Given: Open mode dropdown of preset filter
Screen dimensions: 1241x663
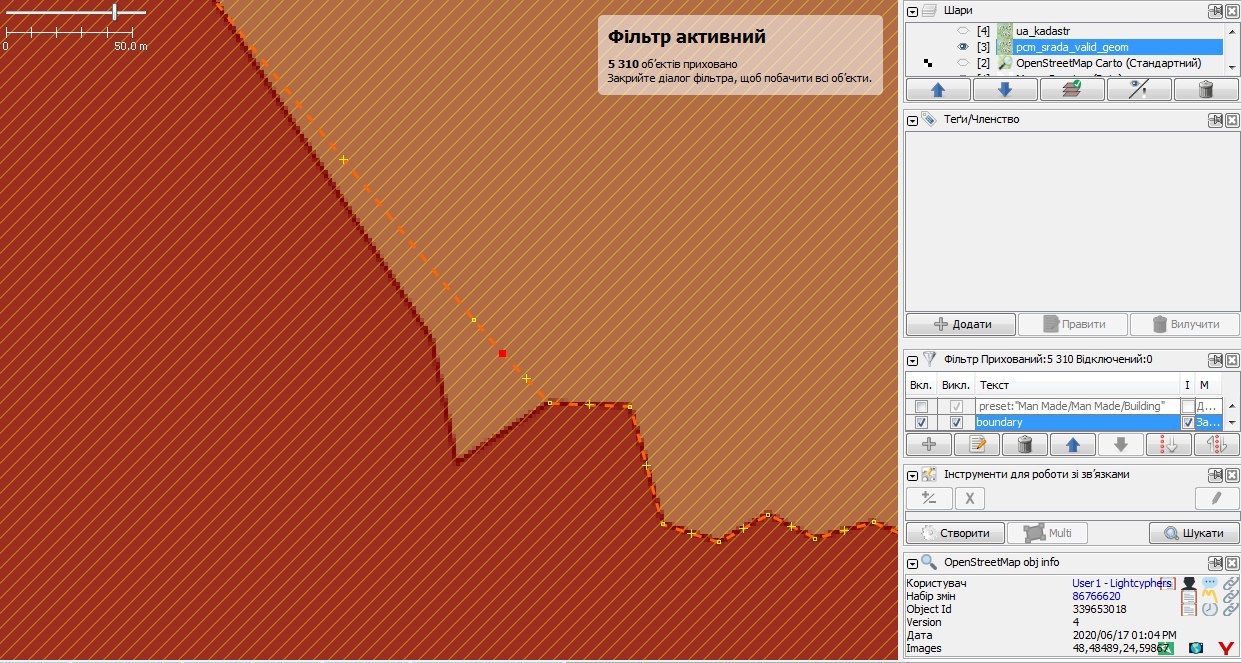Looking at the screenshot, I should (1208, 407).
